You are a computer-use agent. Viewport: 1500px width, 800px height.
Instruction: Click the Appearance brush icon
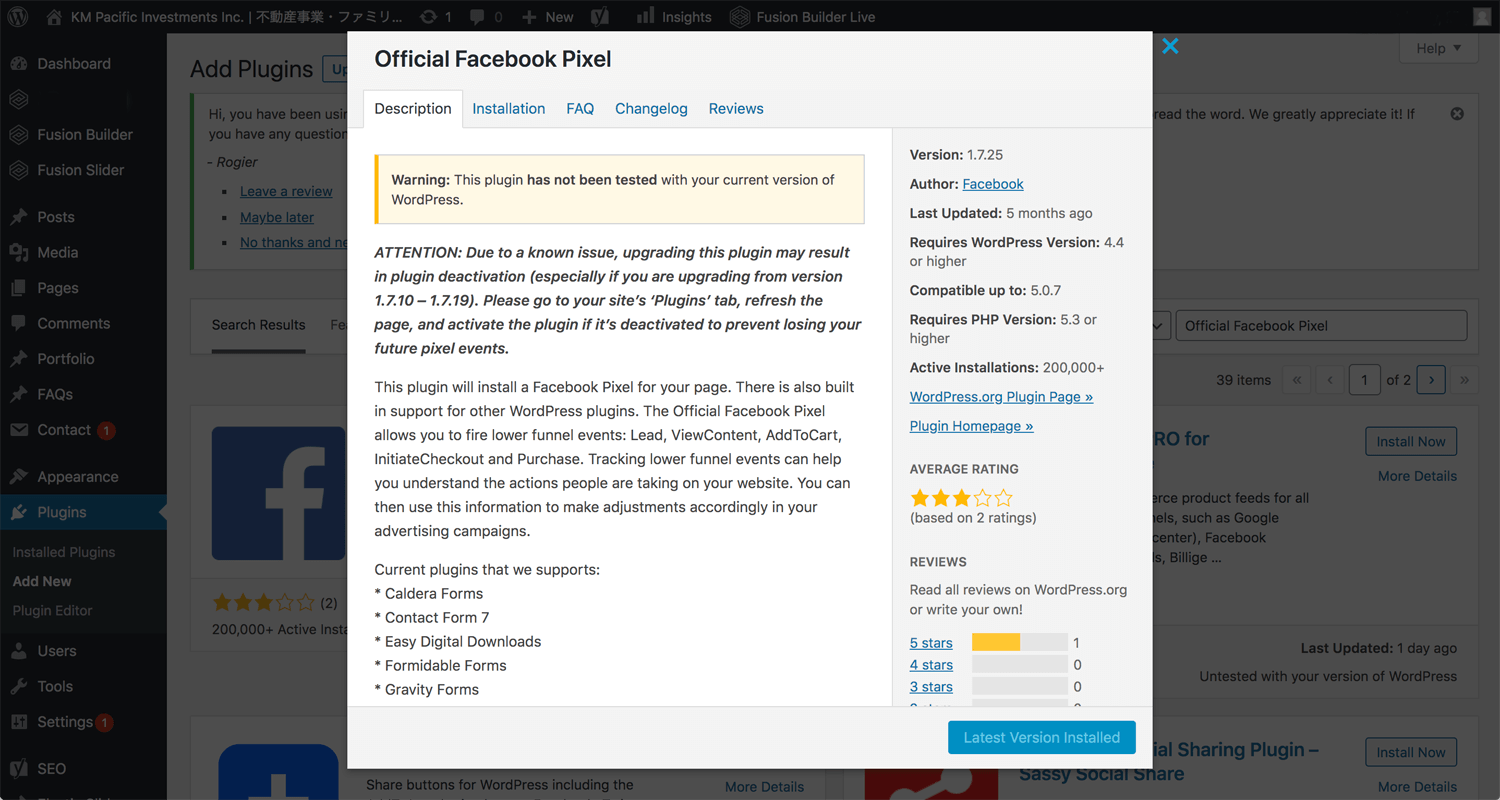click(x=19, y=477)
